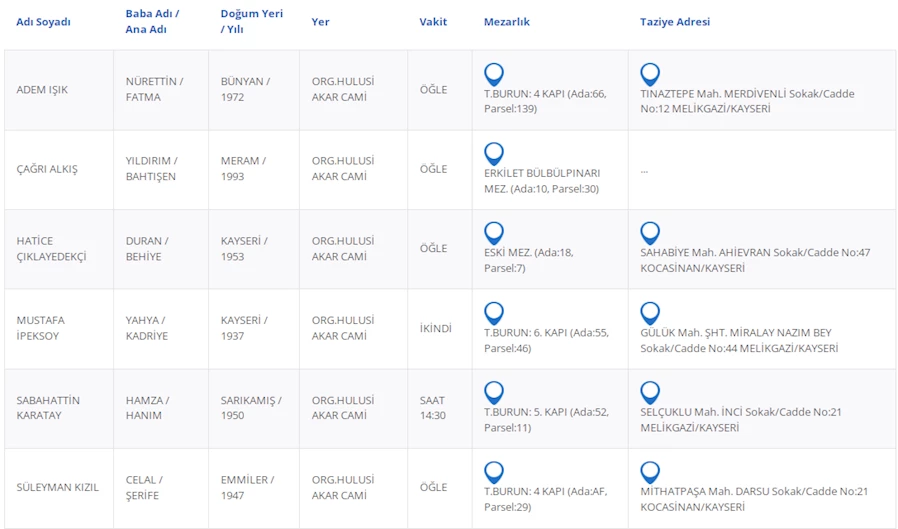Screen dimensions: 898x529
Task: Open cemetery map pin for Adem Işık
Action: point(494,74)
